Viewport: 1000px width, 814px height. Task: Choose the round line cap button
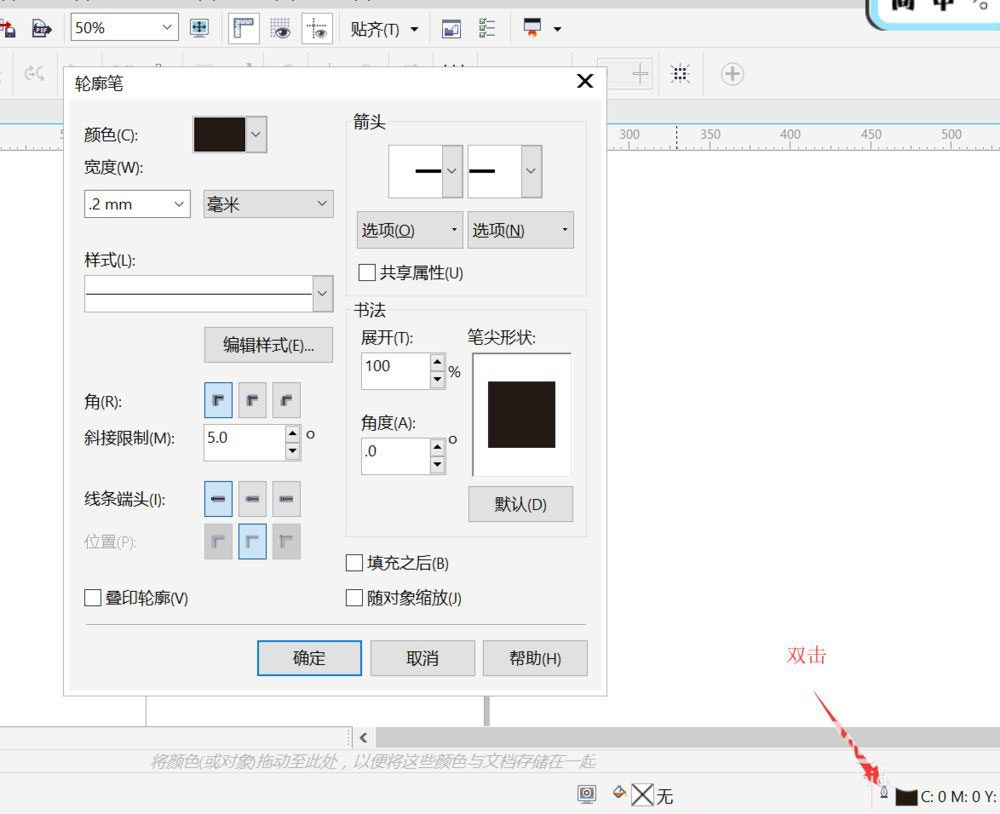[253, 498]
